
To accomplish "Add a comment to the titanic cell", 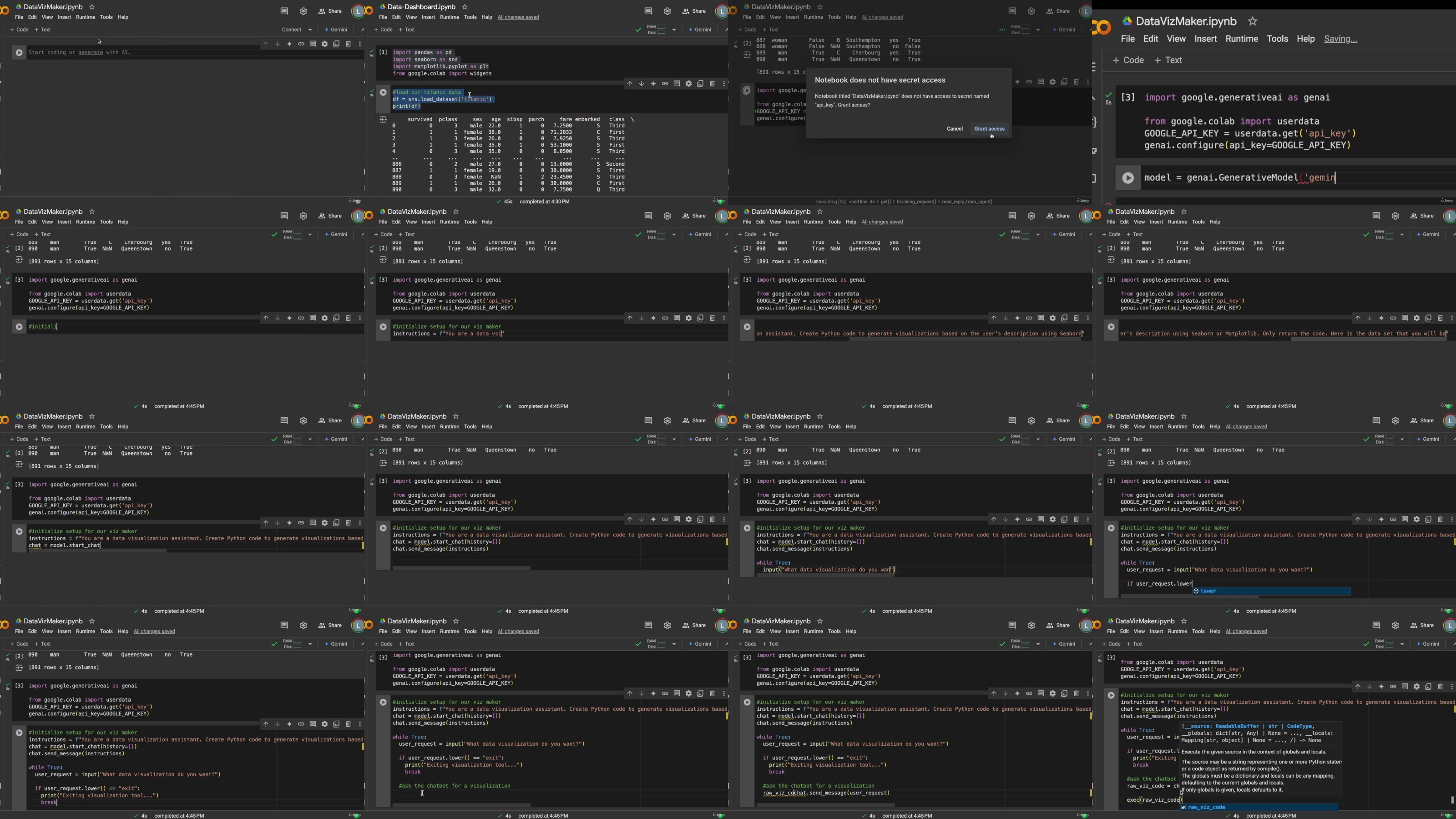I will point(677,84).
